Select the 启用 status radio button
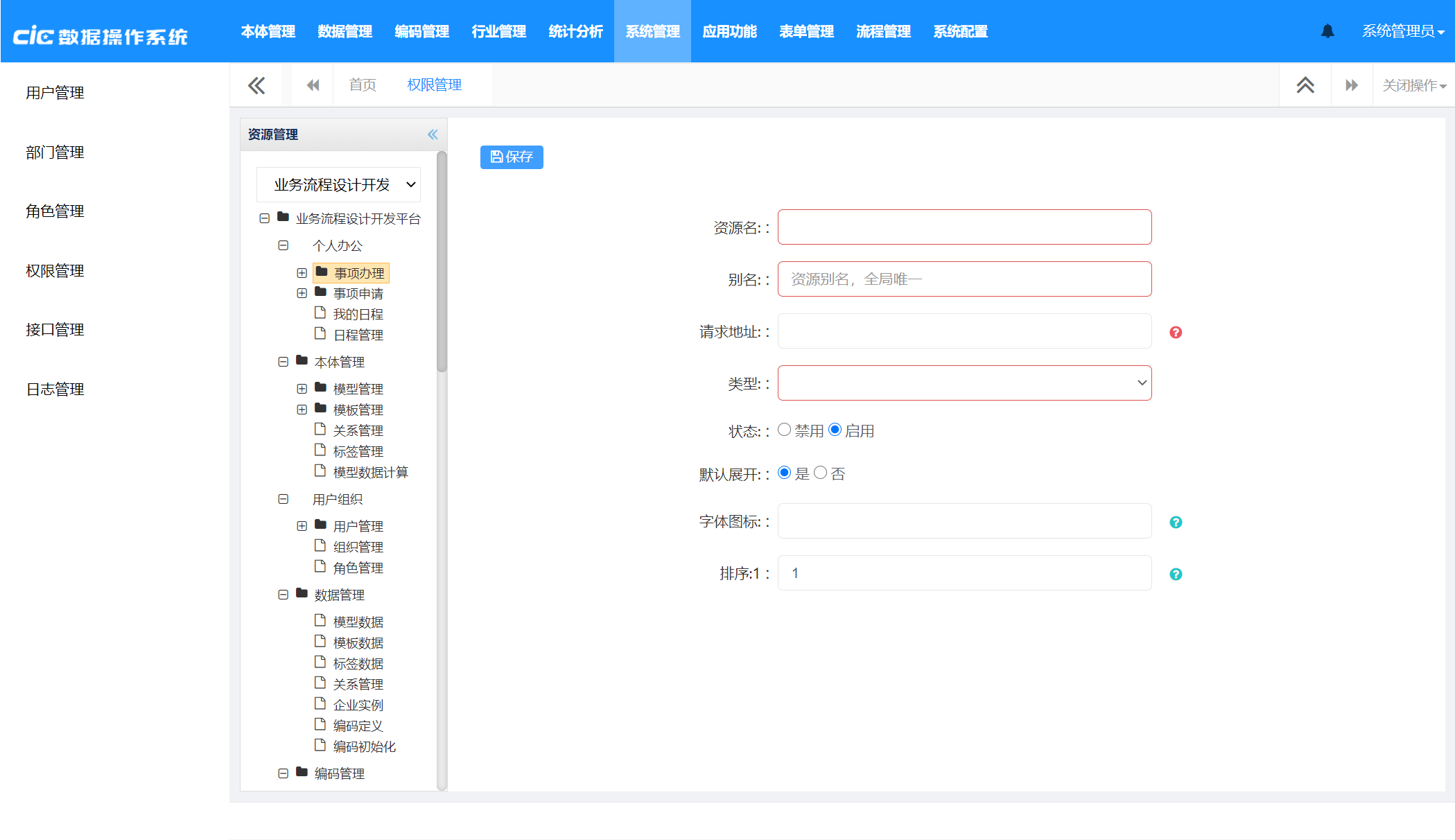The width and height of the screenshot is (1455, 840). click(835, 430)
